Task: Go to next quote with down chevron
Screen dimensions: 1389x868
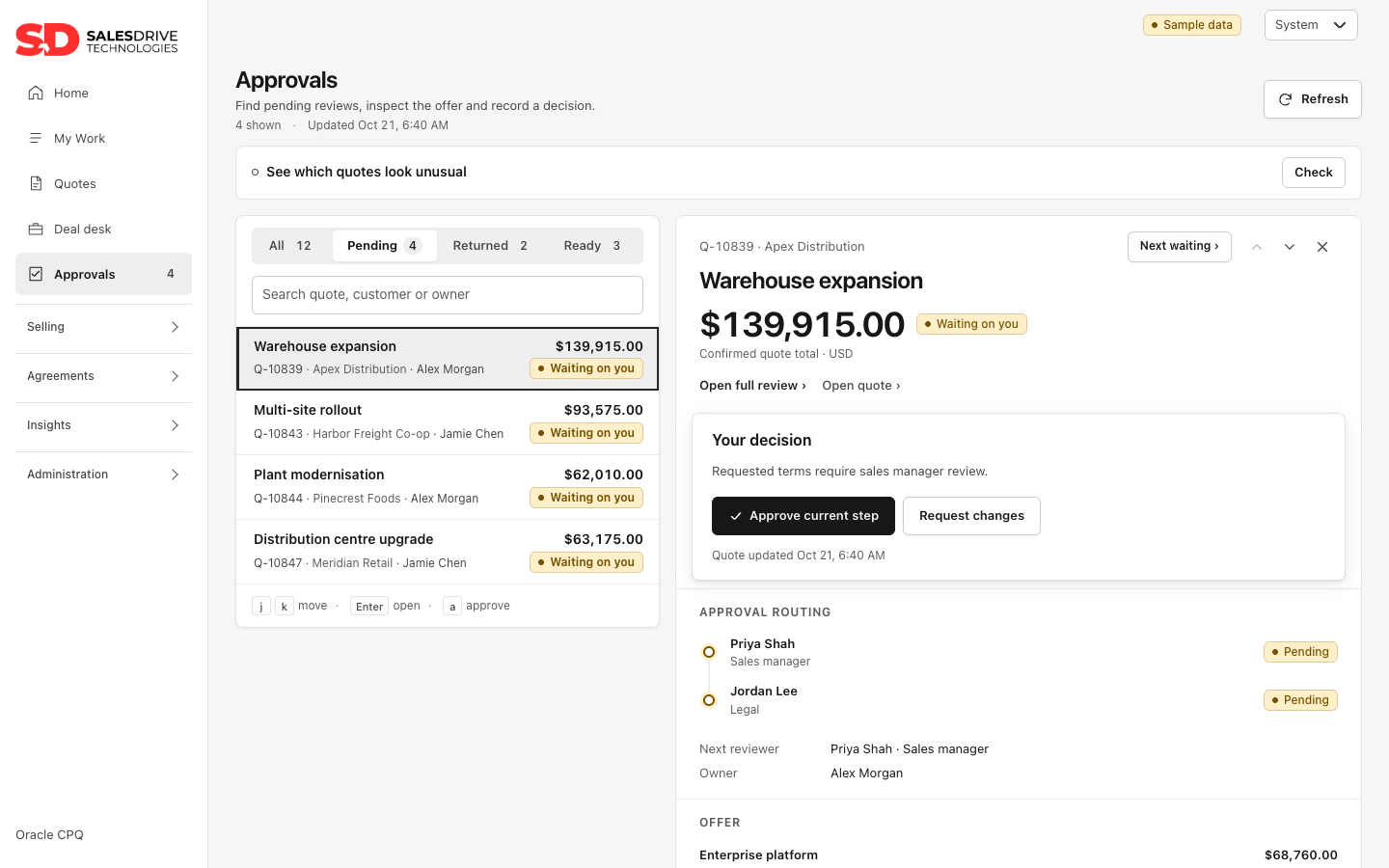Action: (x=1290, y=247)
